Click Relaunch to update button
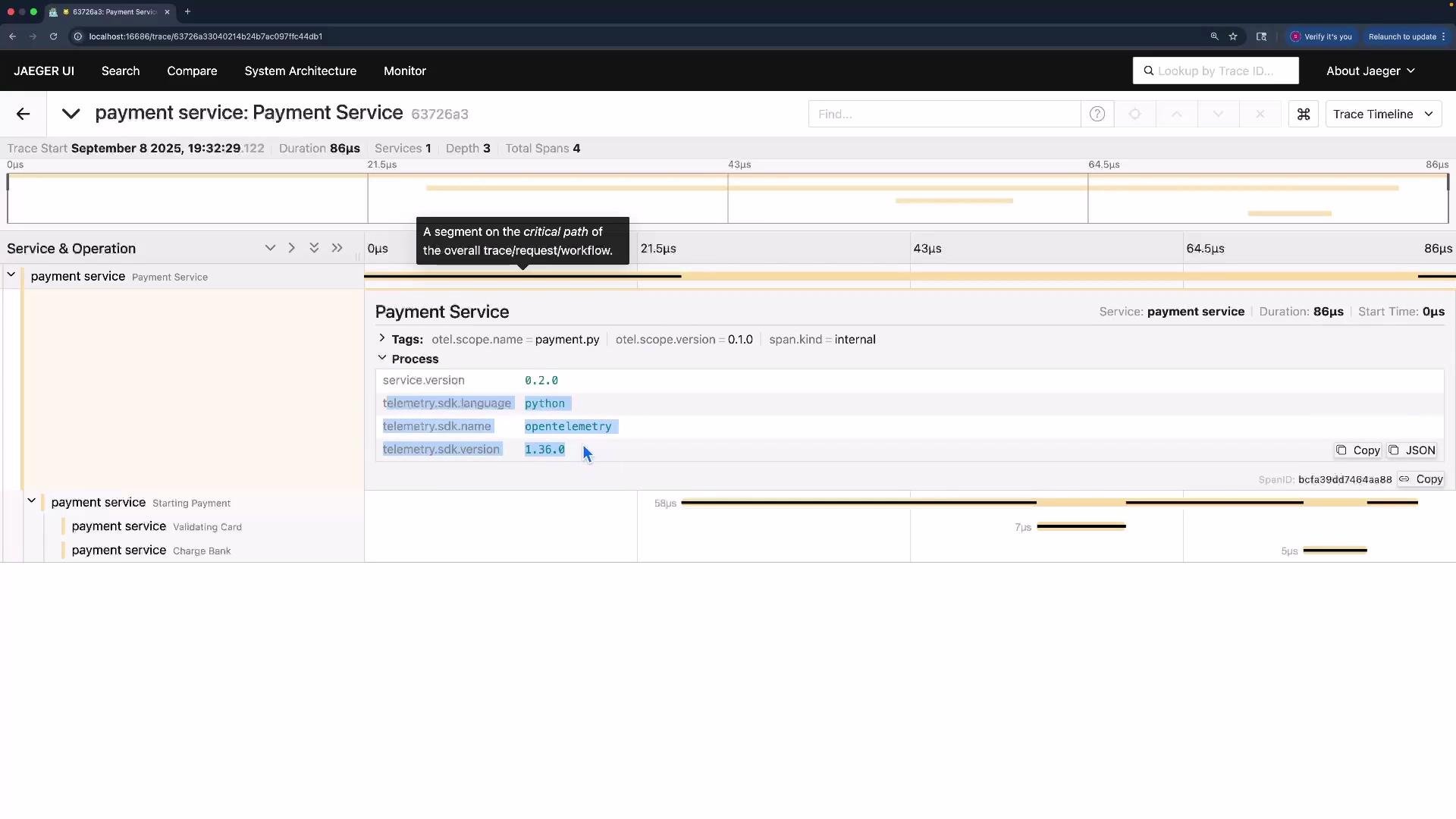 (1407, 36)
